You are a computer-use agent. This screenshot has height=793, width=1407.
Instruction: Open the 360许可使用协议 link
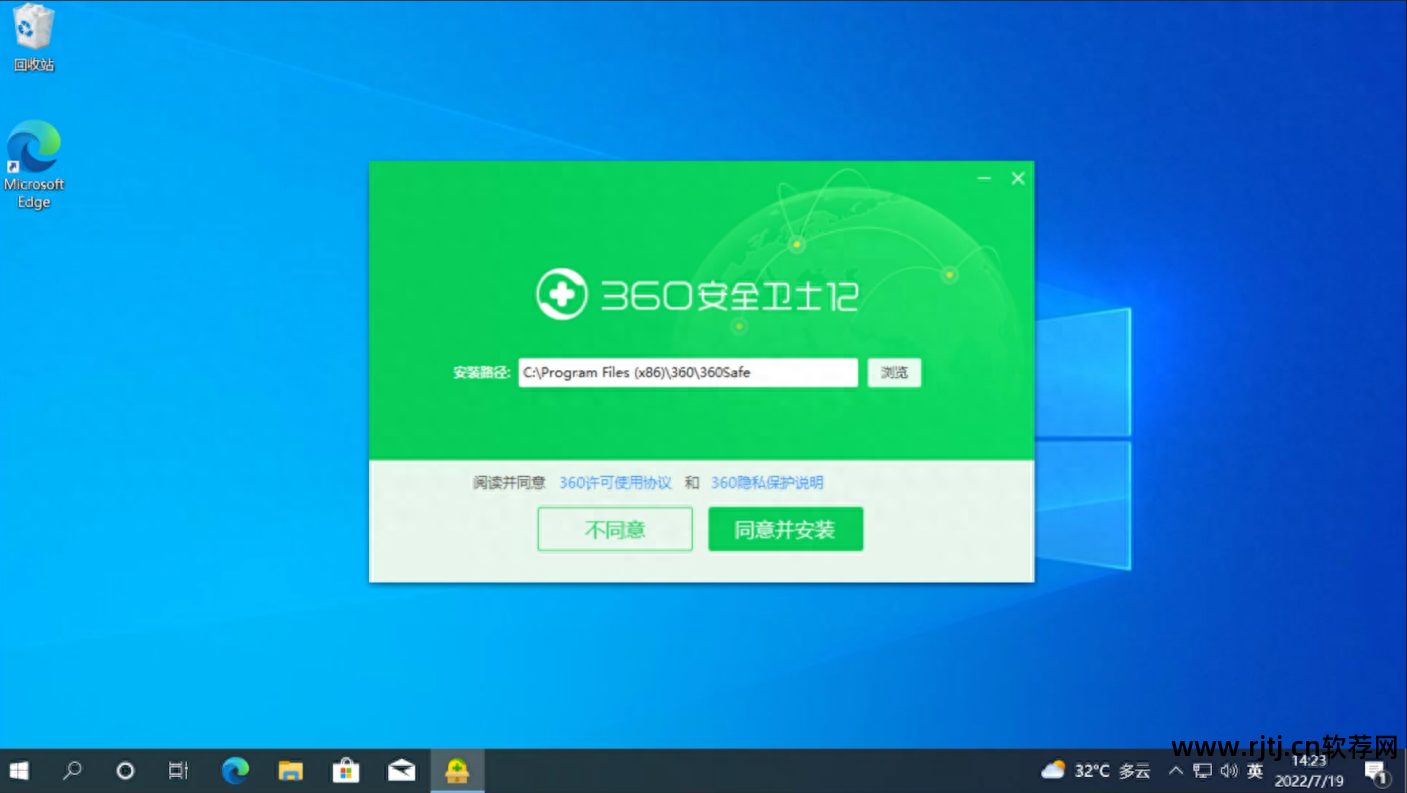(x=615, y=483)
